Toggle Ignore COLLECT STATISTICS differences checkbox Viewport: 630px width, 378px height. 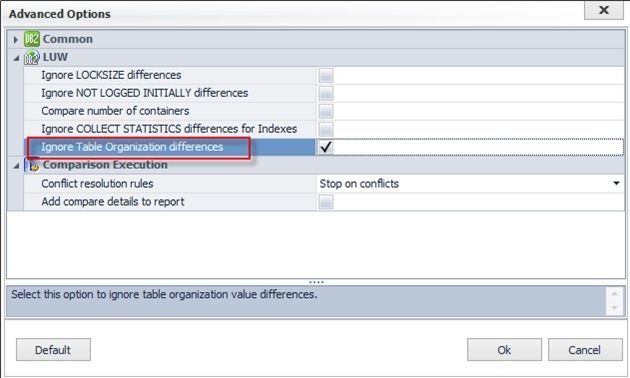(x=326, y=129)
